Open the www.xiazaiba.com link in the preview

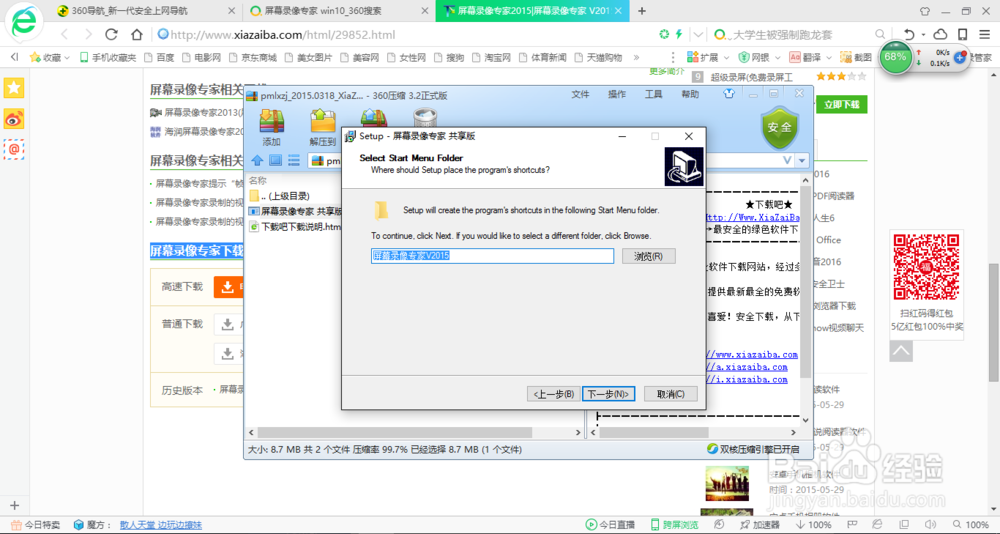tap(752, 354)
